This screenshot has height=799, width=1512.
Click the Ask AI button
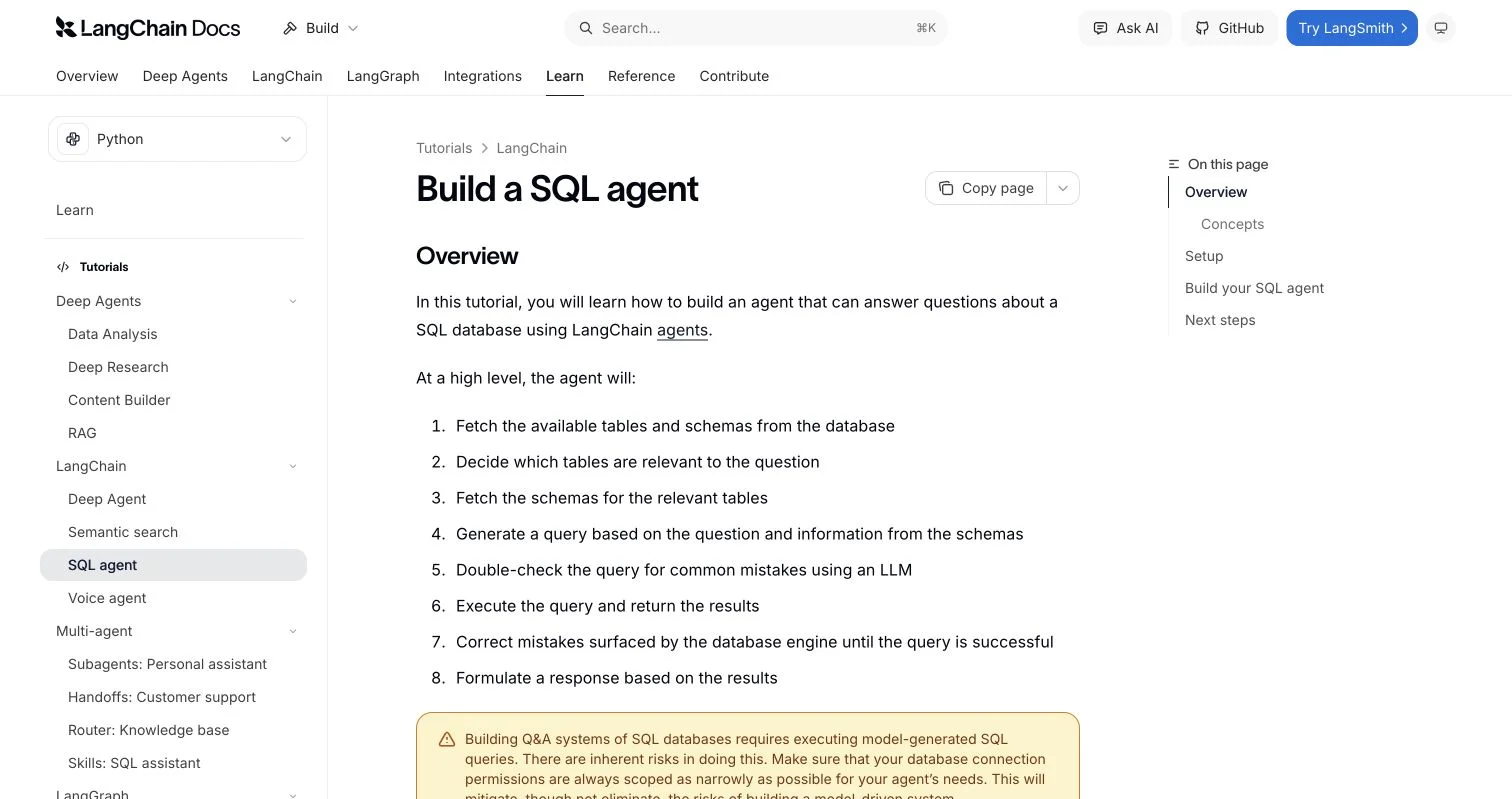pyautogui.click(x=1125, y=28)
